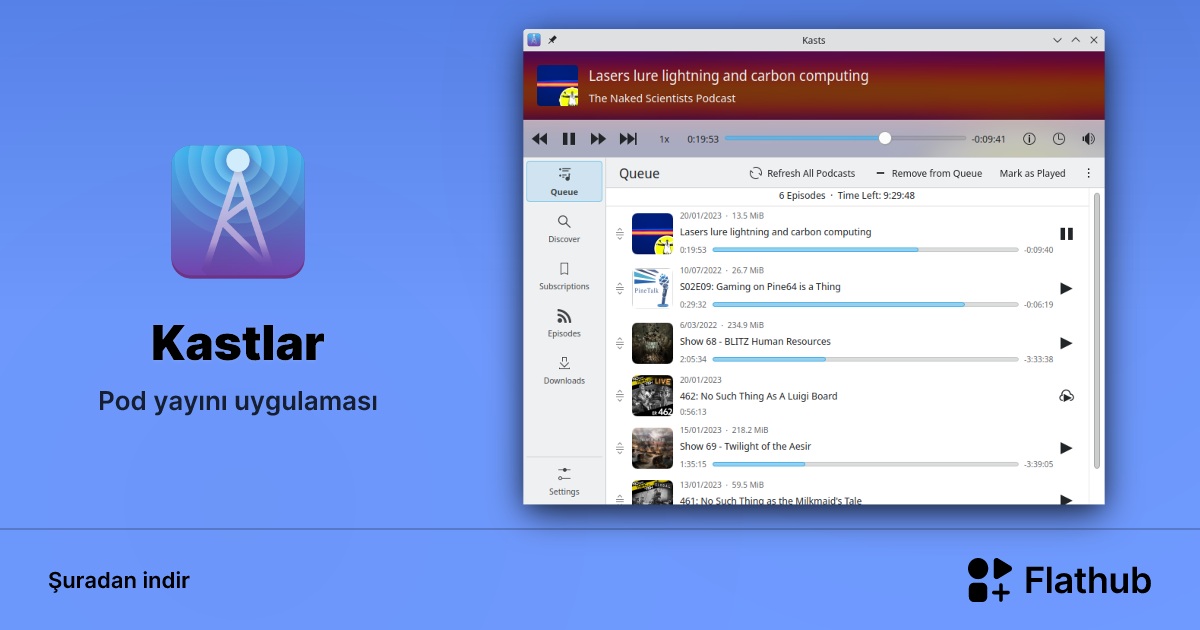This screenshot has height=630, width=1200.
Task: Open the queue overflow three-dot menu
Action: [x=1089, y=173]
